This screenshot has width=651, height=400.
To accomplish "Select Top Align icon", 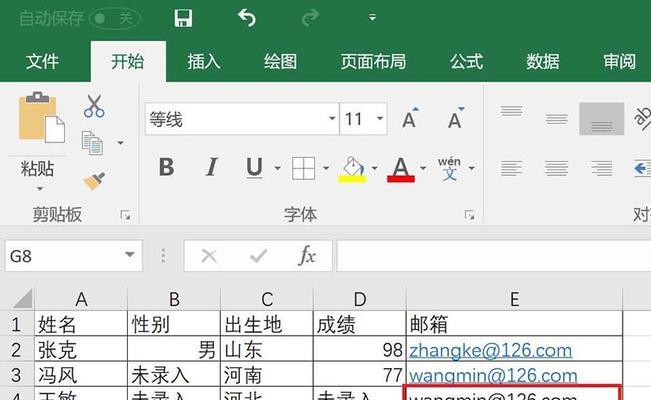I will coord(512,111).
